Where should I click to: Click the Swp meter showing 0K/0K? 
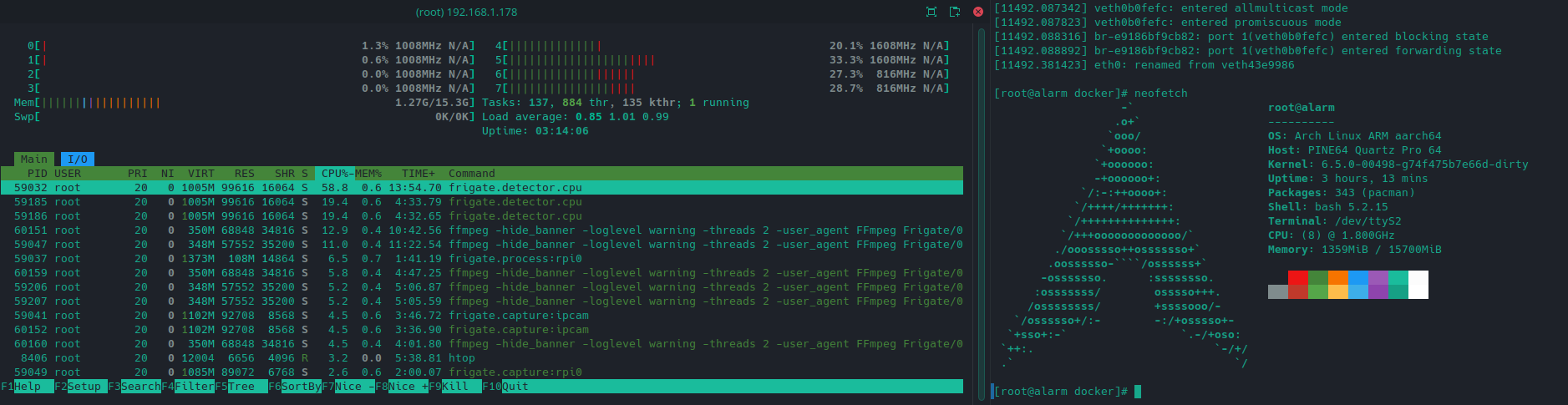(245, 116)
